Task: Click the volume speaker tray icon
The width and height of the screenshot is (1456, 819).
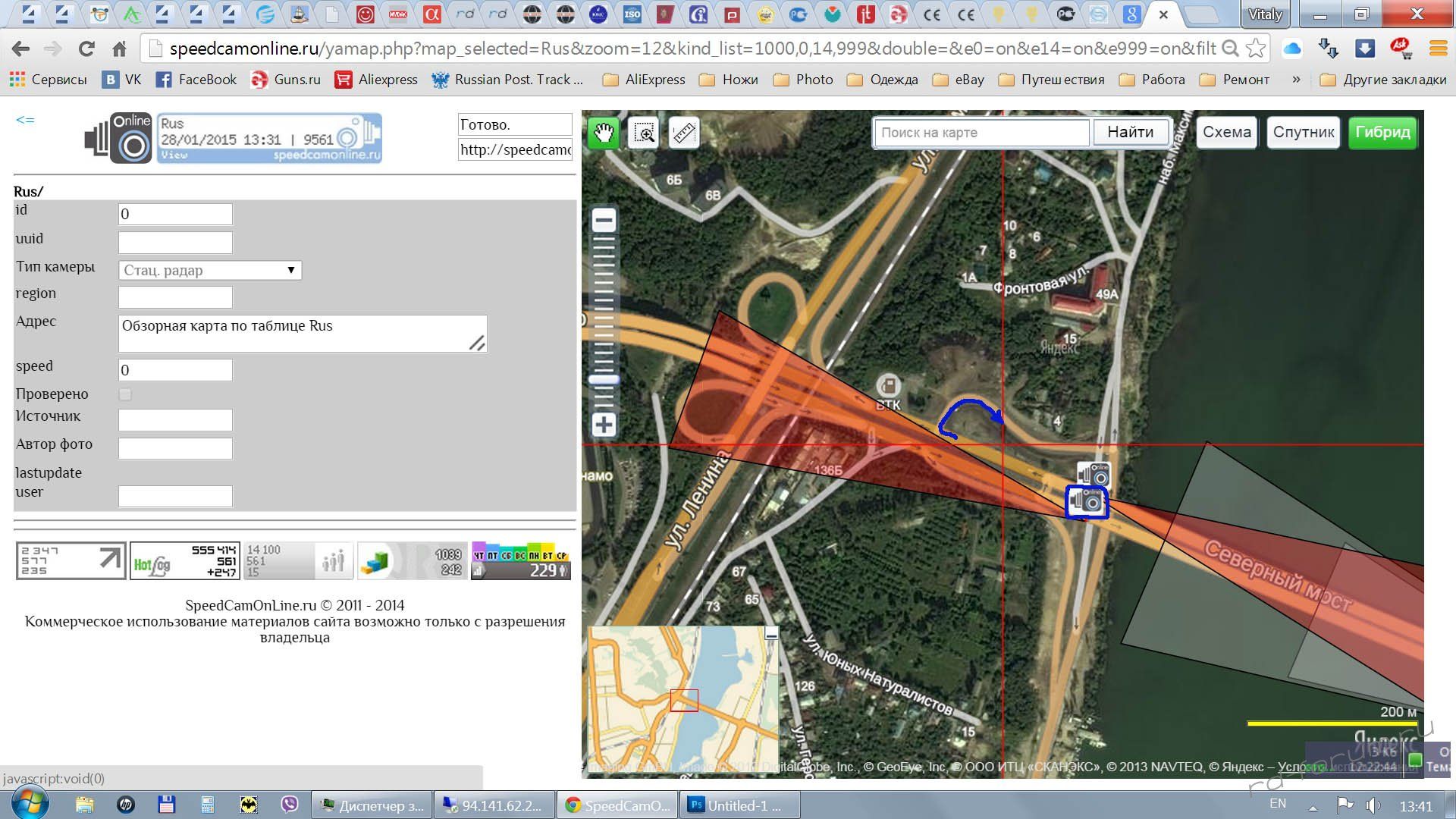Action: click(x=1373, y=805)
